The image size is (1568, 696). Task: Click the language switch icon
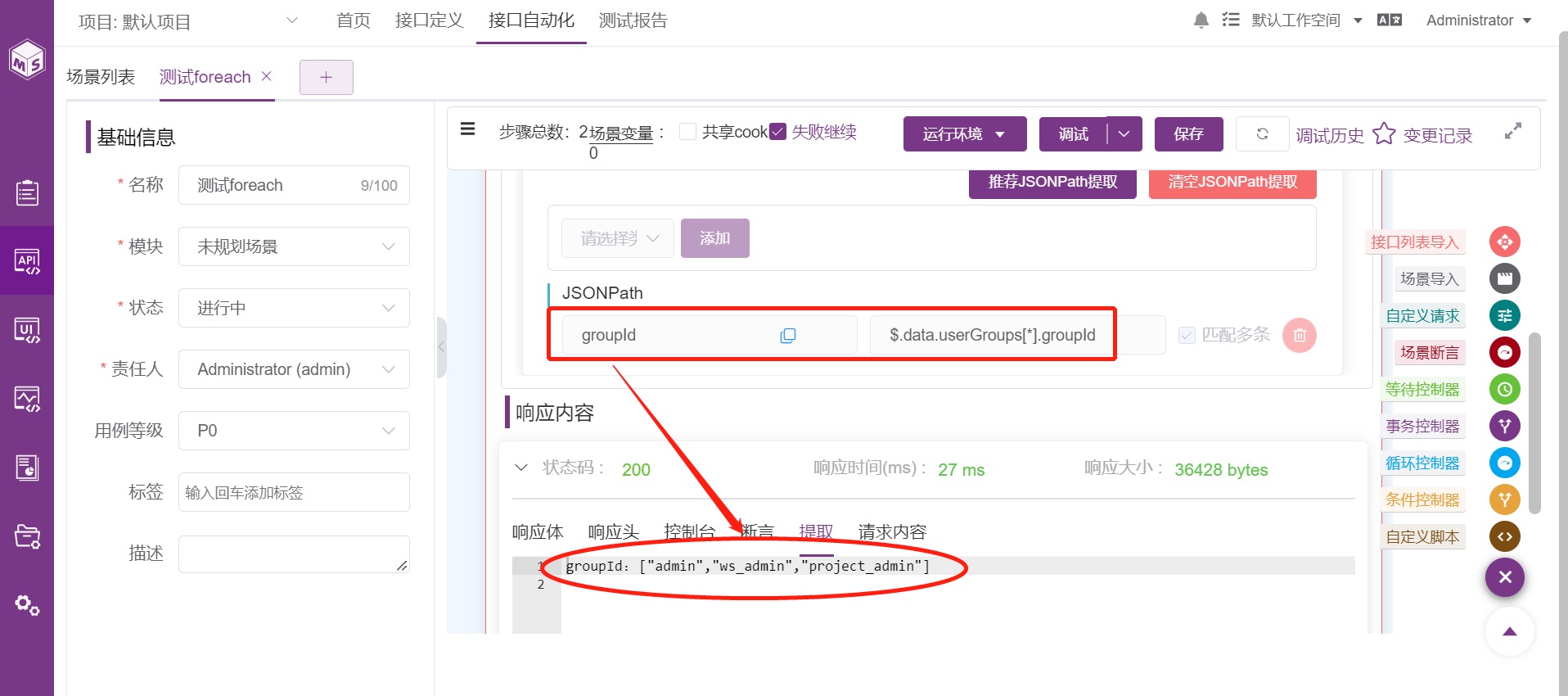point(1389,20)
